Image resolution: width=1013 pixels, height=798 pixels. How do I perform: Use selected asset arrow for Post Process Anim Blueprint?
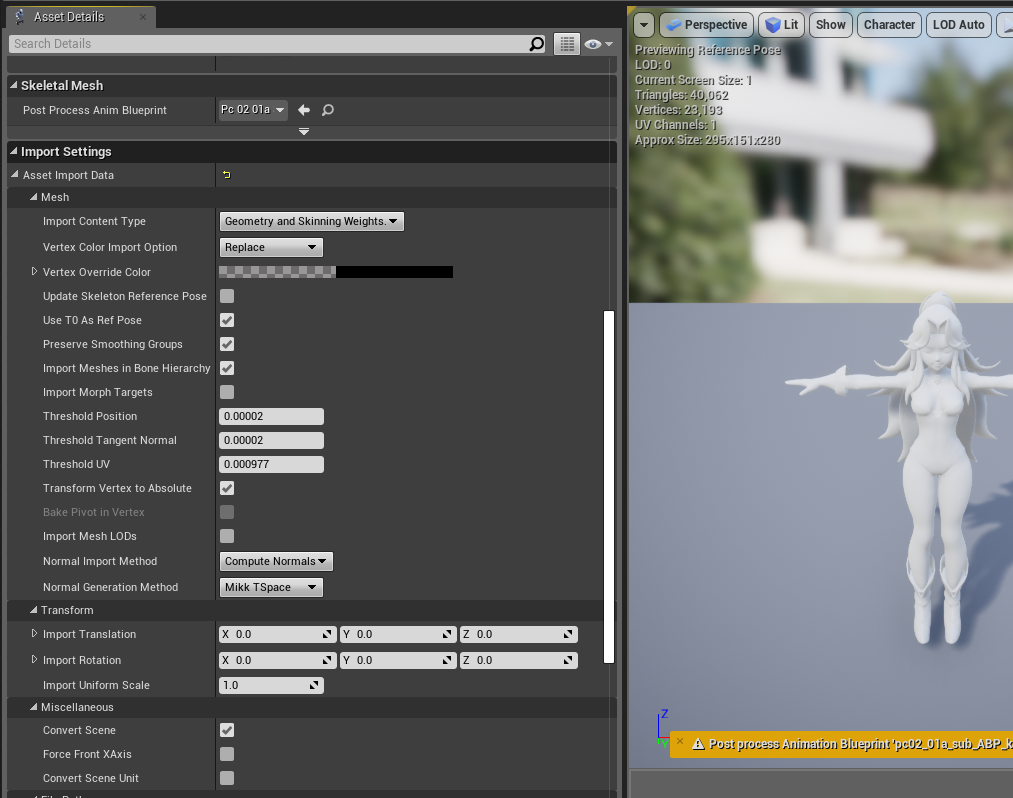point(304,110)
